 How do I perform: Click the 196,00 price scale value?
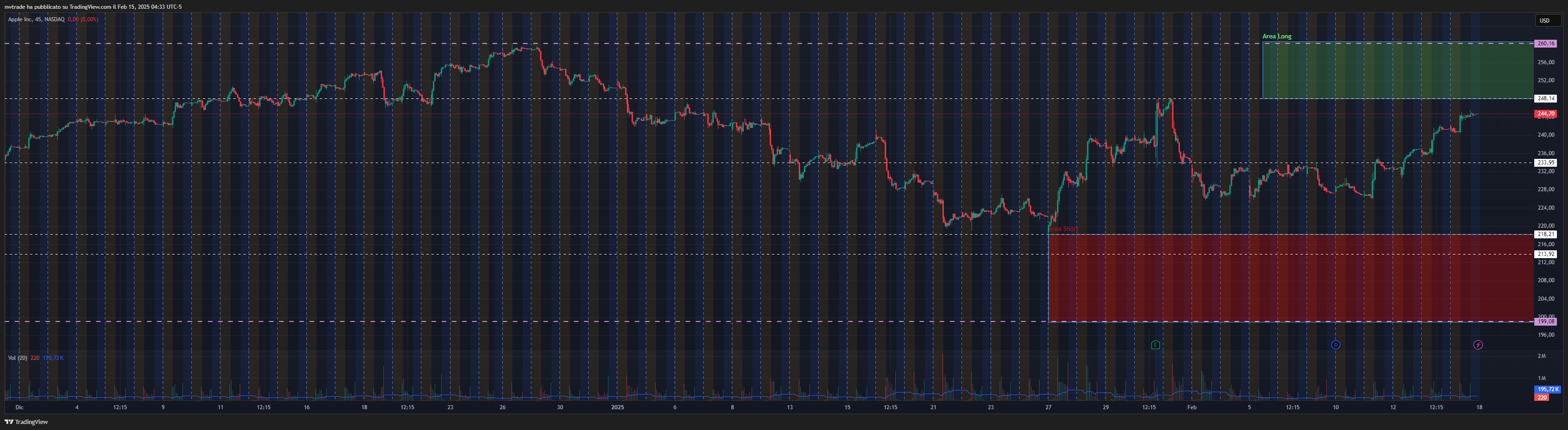(1546, 334)
